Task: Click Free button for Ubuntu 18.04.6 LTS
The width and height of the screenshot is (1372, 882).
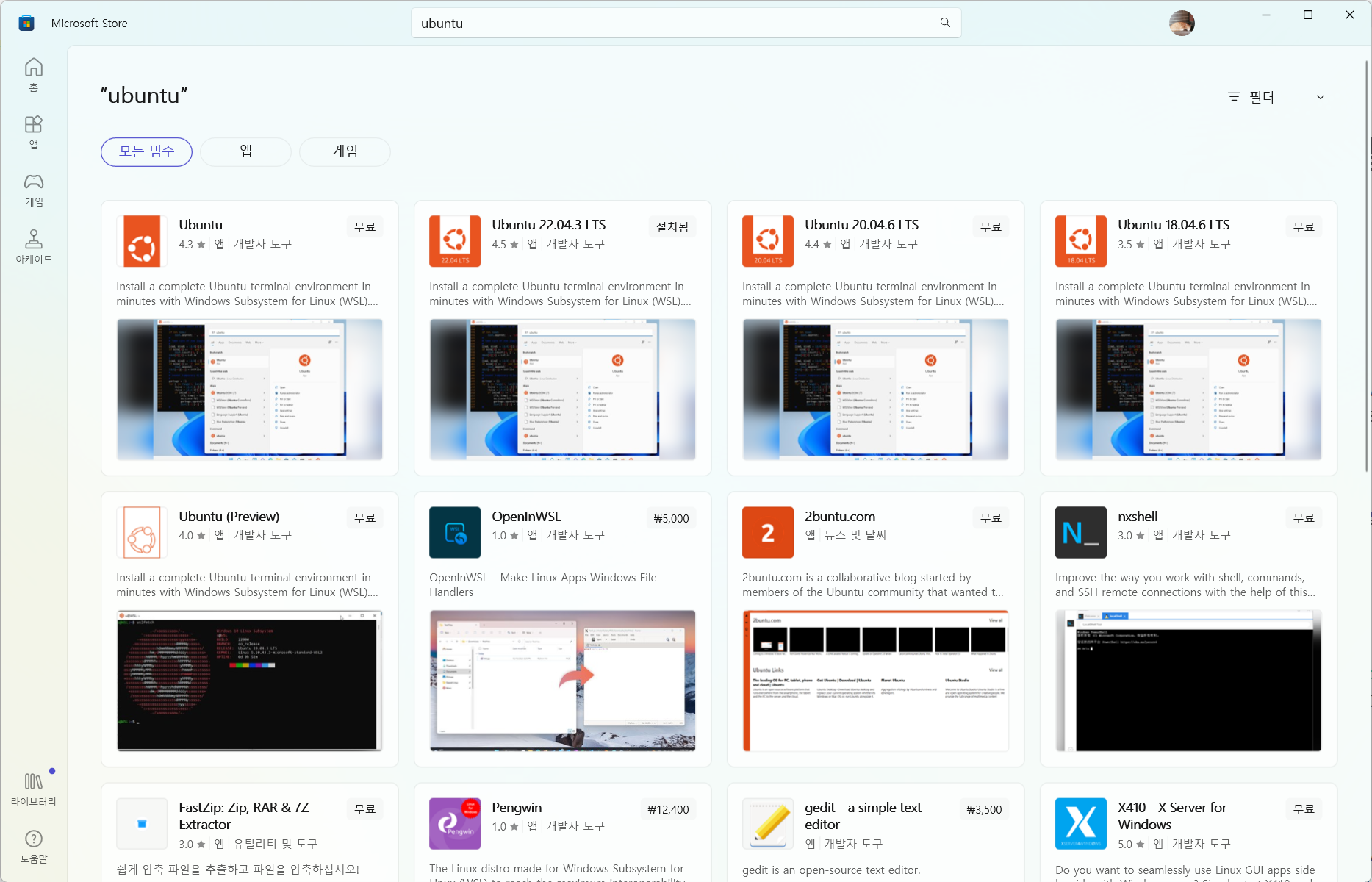Action: tap(1304, 227)
